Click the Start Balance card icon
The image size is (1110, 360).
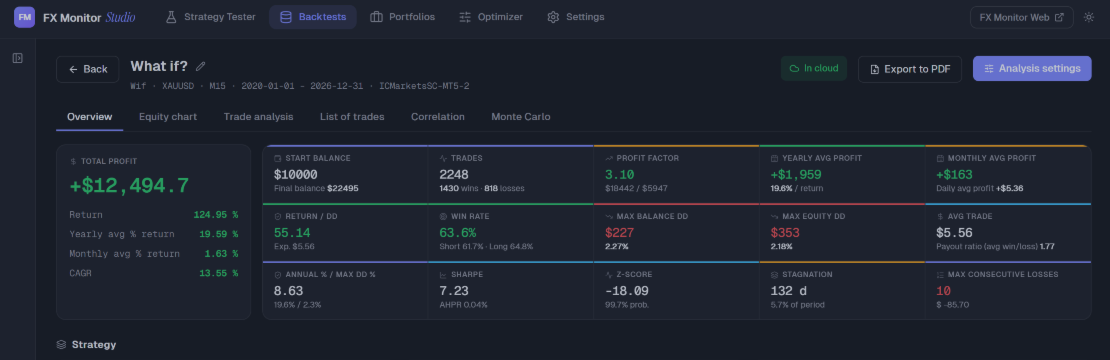point(278,158)
